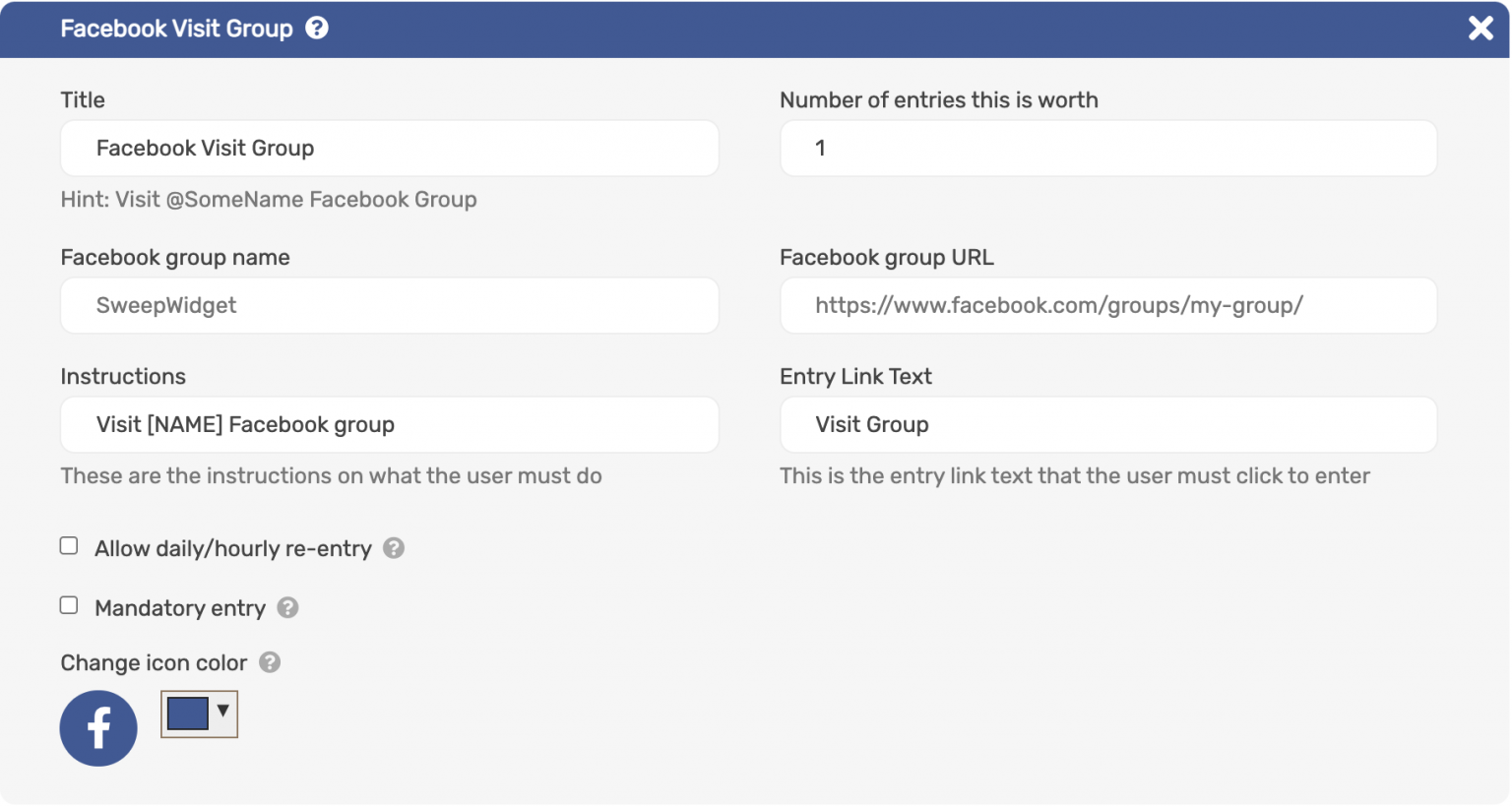Click inside the Facebook group URL input field
Image resolution: width=1512 pixels, height=807 pixels.
[x=1108, y=305]
